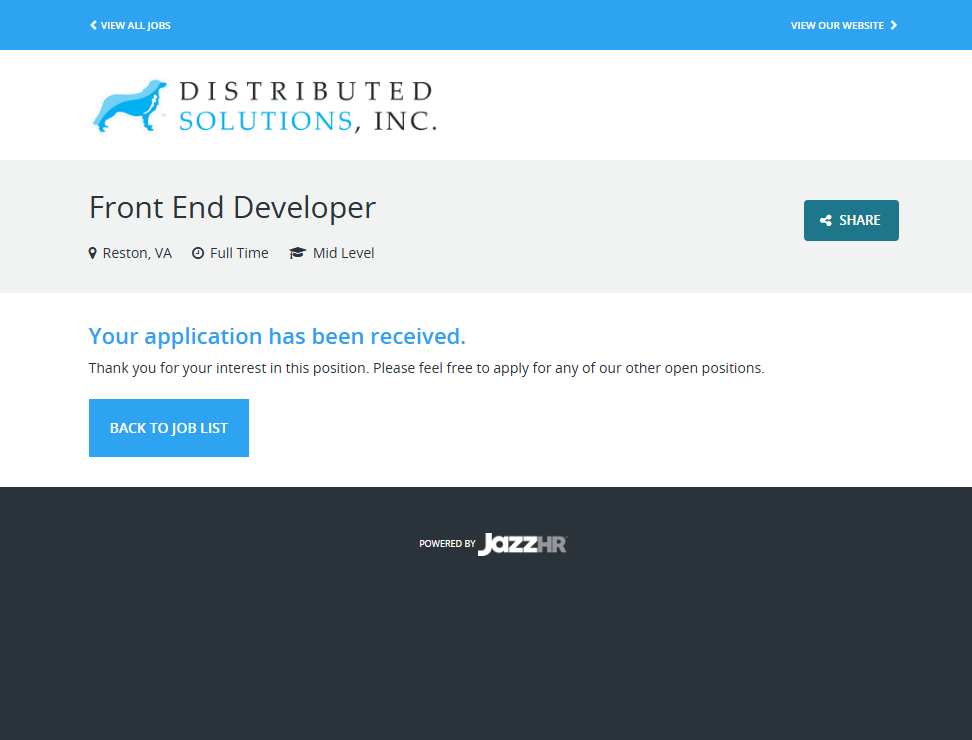Click the right chevron beside View Our Website
The height and width of the screenshot is (740, 972).
tap(894, 25)
